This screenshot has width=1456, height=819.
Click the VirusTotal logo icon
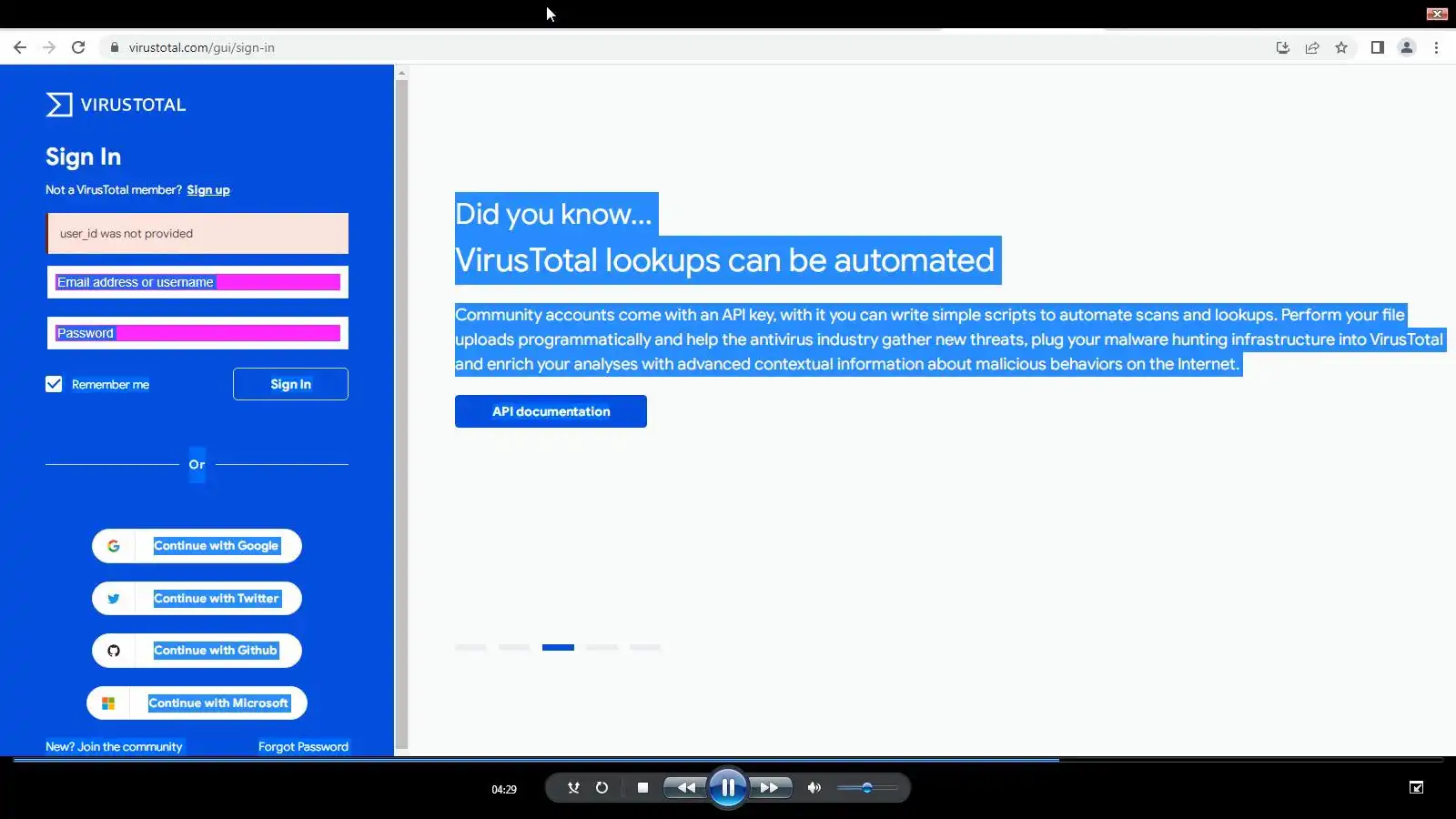[59, 105]
